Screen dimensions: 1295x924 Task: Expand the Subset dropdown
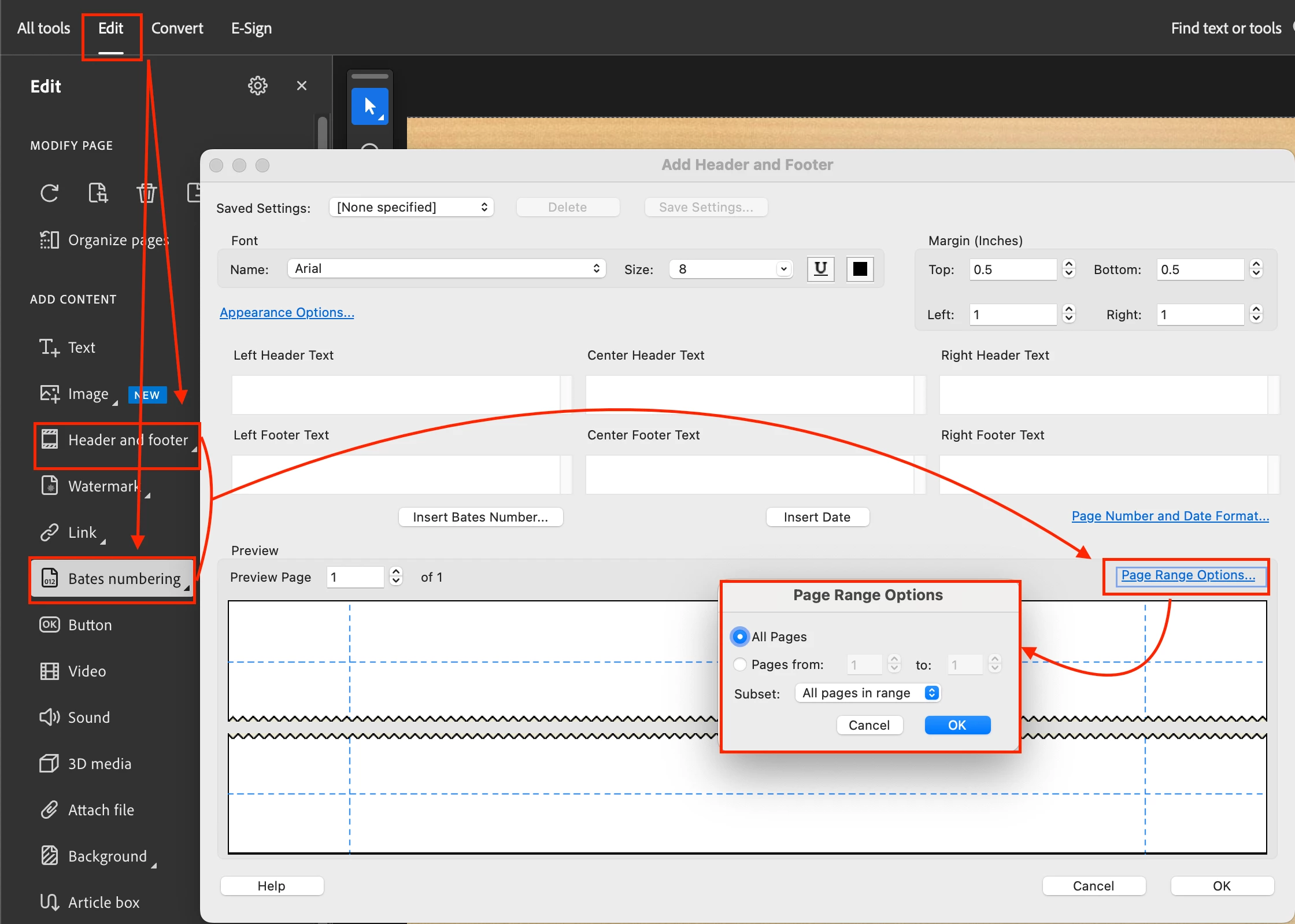867,693
